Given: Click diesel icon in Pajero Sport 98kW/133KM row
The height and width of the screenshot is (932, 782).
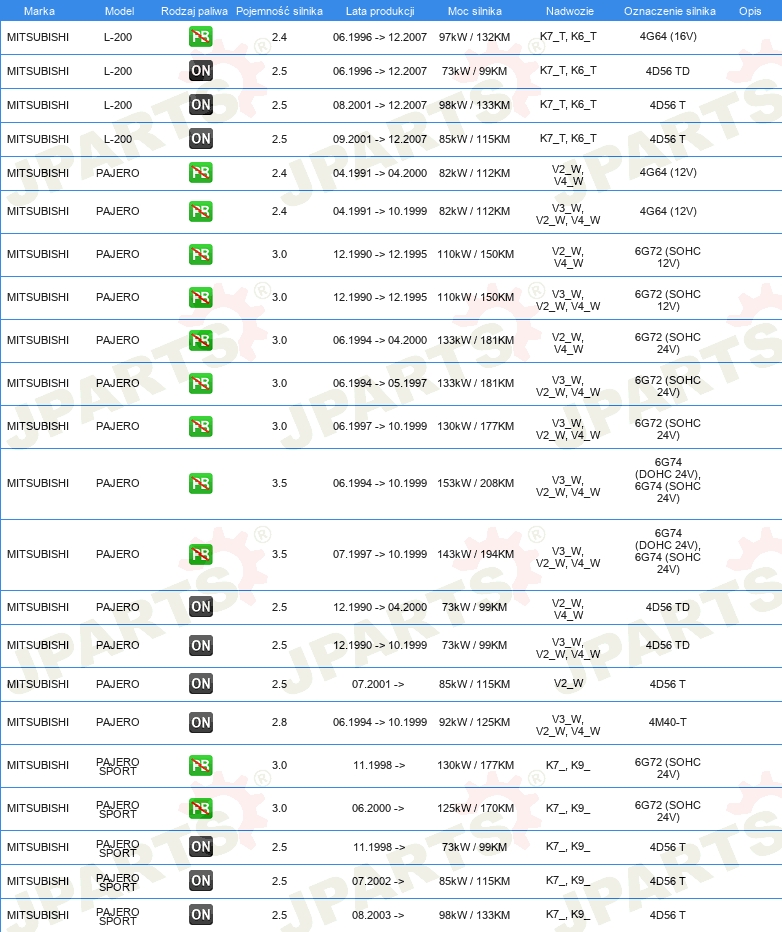Looking at the screenshot, I should 201,915.
